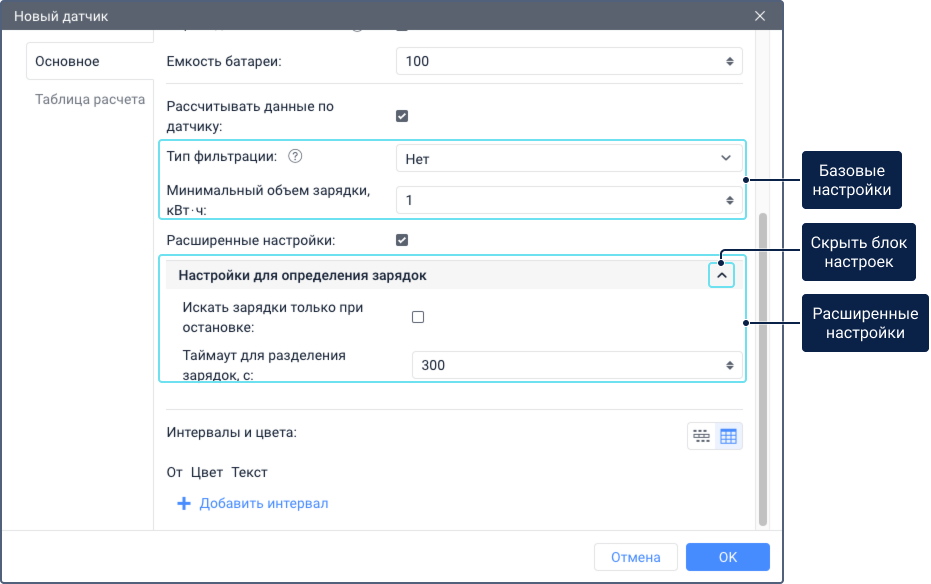Enable Искать зарядки только при остановке
The image size is (931, 584).
tap(418, 317)
